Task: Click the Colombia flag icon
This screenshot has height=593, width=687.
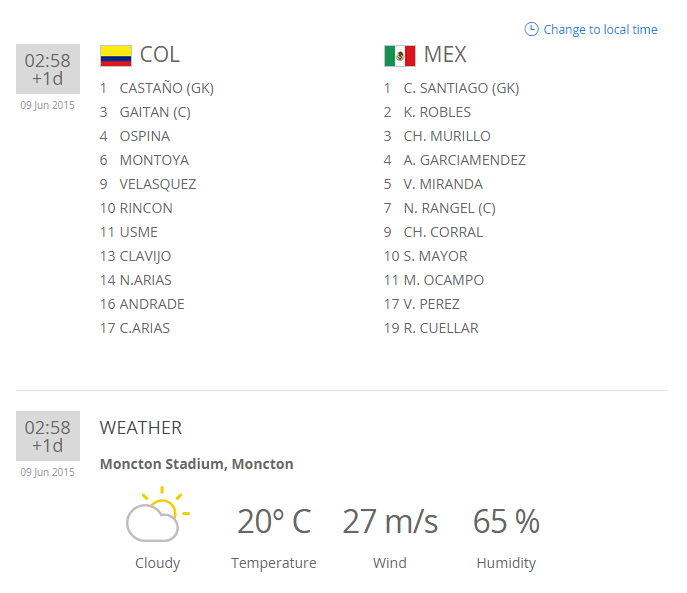Action: click(116, 56)
